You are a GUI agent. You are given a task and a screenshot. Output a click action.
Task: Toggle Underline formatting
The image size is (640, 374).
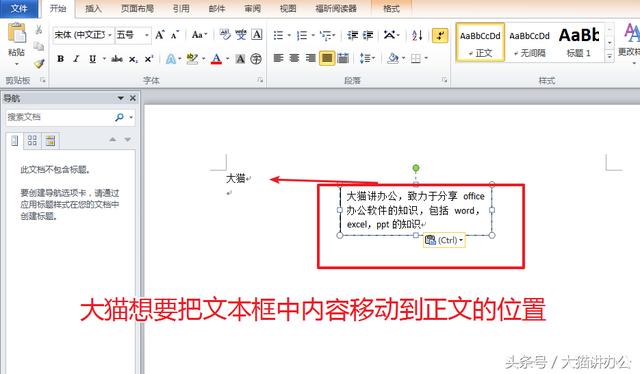(93, 59)
